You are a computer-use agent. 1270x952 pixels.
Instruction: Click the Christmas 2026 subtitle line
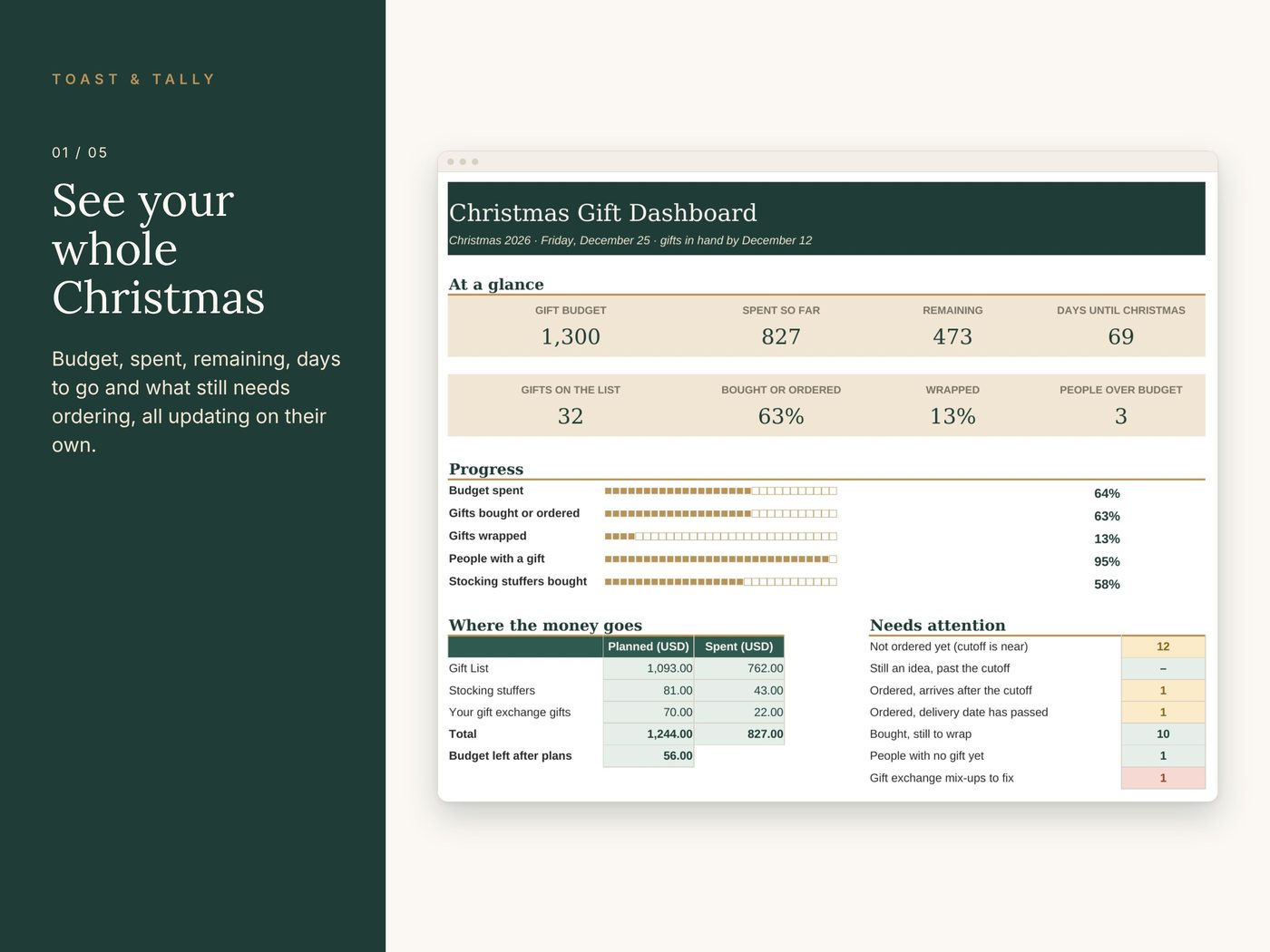click(x=630, y=240)
